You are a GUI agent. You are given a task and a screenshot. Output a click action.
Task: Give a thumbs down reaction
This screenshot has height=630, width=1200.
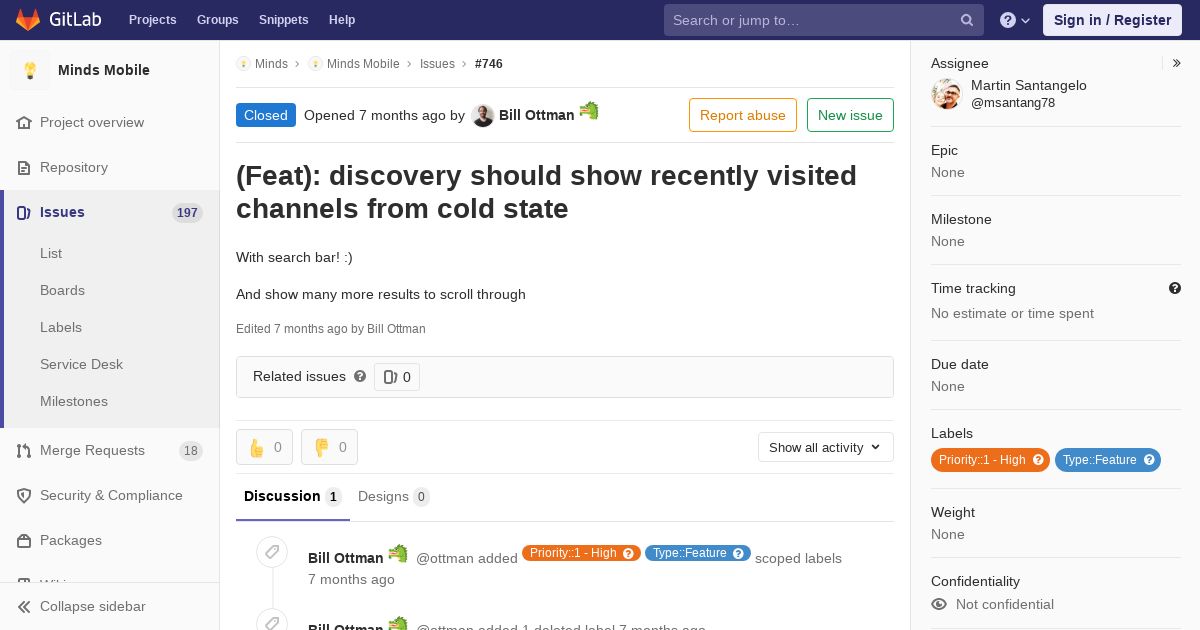[x=329, y=447]
